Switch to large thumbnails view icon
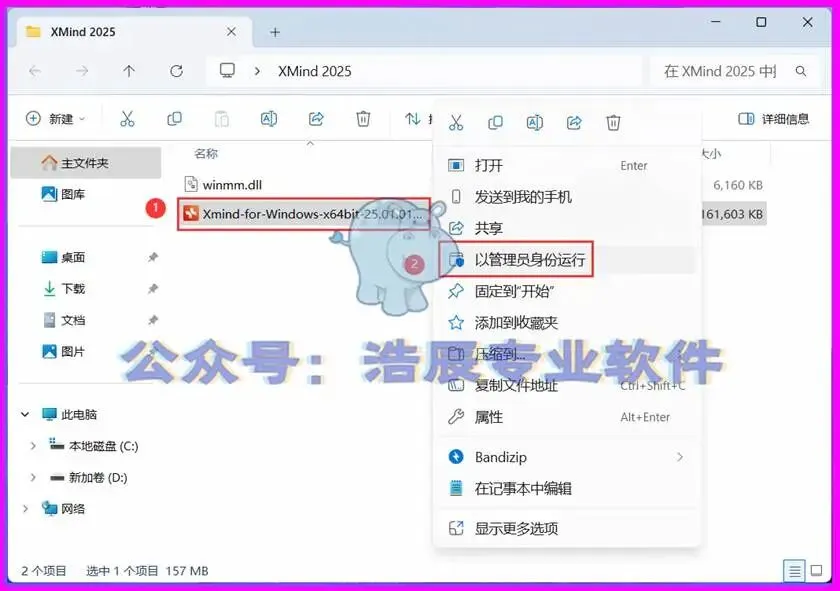Screen dimensions: 840x591 (x=816, y=571)
